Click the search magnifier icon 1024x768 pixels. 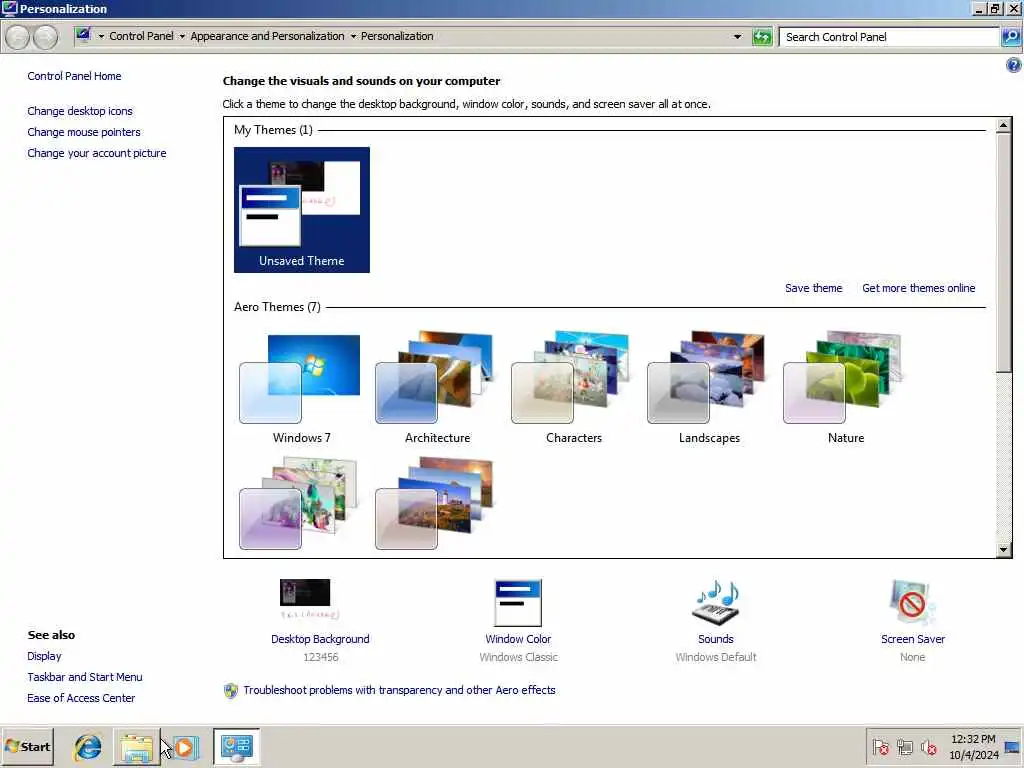pyautogui.click(x=1010, y=37)
